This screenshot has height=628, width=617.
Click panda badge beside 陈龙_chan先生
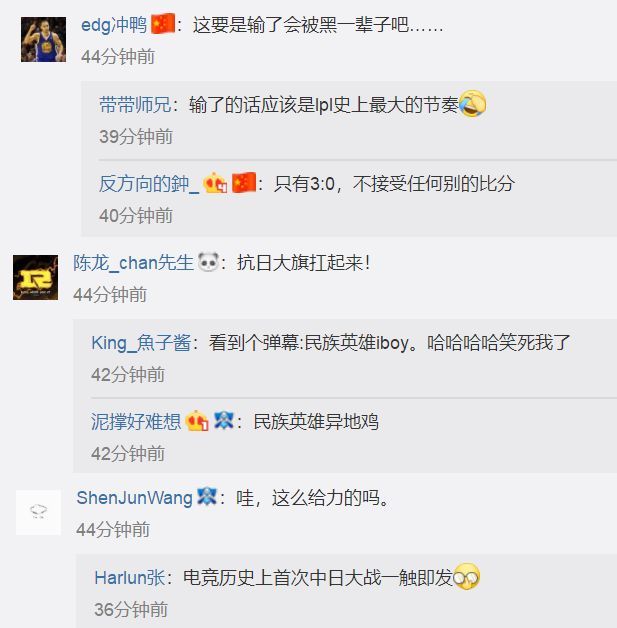pos(208,262)
